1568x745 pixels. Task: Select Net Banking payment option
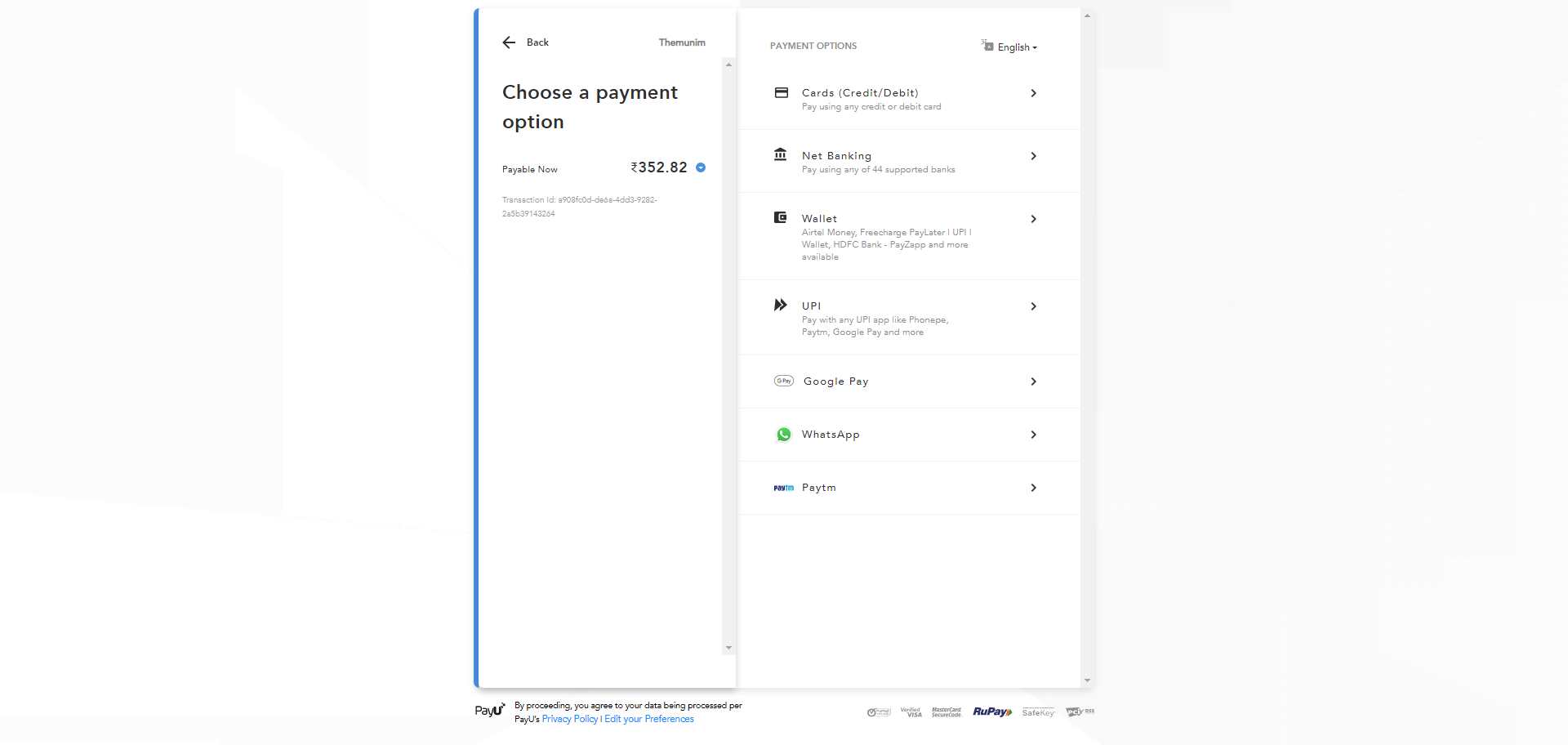[836, 156]
